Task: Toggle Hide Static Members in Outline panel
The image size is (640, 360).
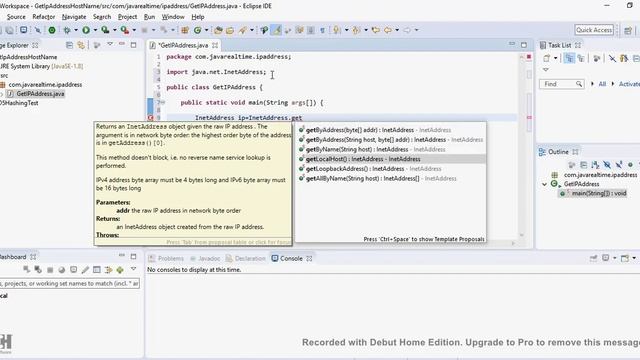Action: click(x=619, y=165)
